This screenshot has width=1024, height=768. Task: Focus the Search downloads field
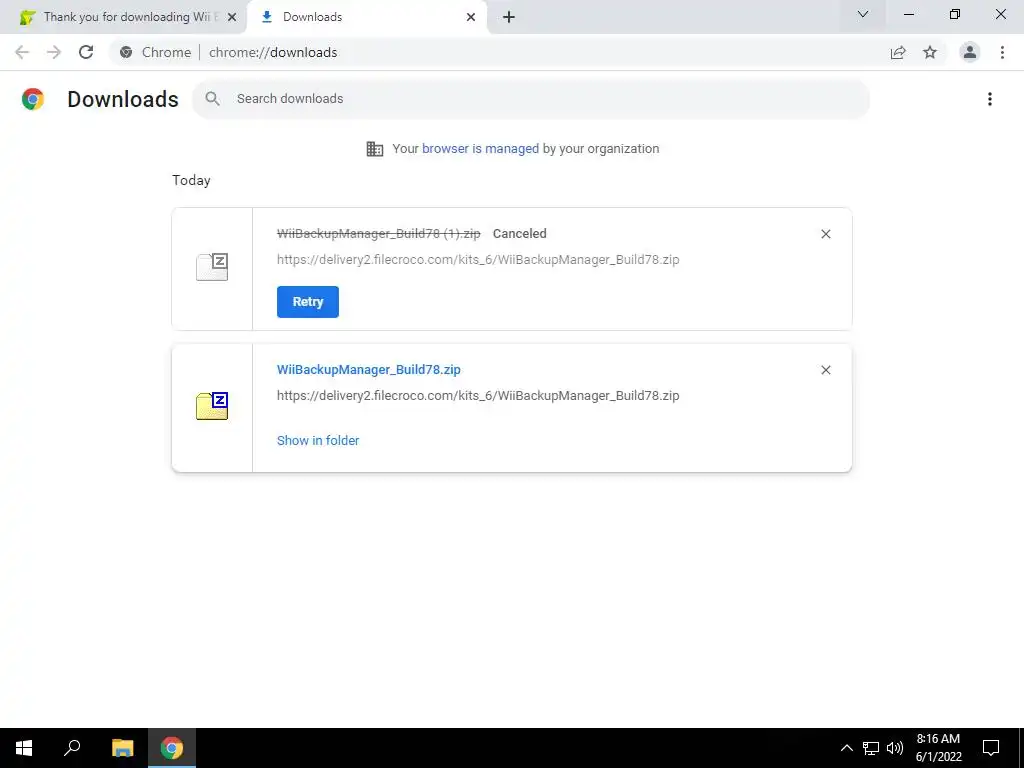[x=531, y=99]
